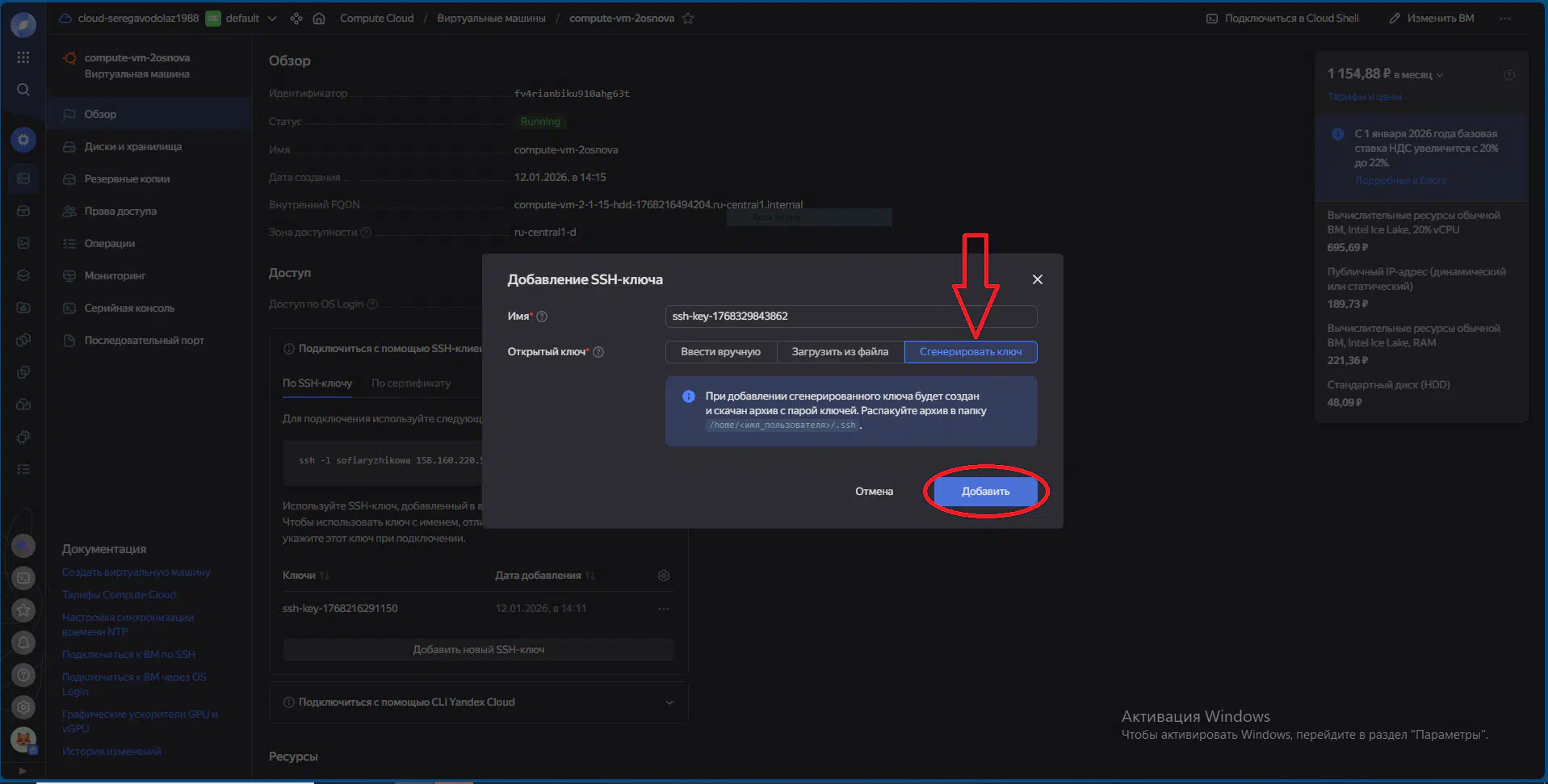Click the search icon in left rail
The image size is (1548, 784).
pos(23,90)
